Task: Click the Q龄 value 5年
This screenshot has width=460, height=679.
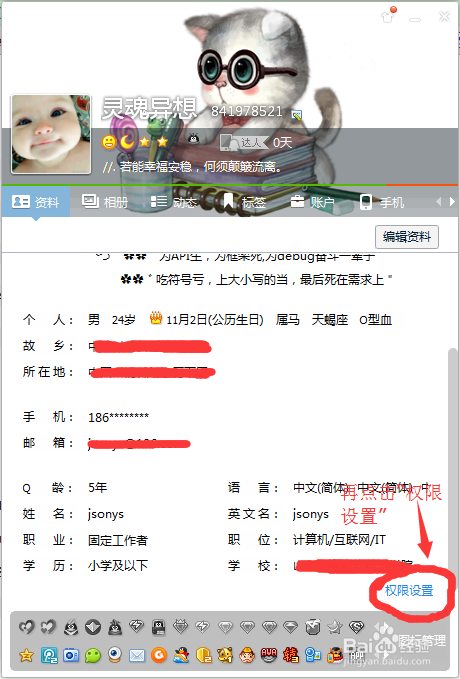Action: [97, 488]
